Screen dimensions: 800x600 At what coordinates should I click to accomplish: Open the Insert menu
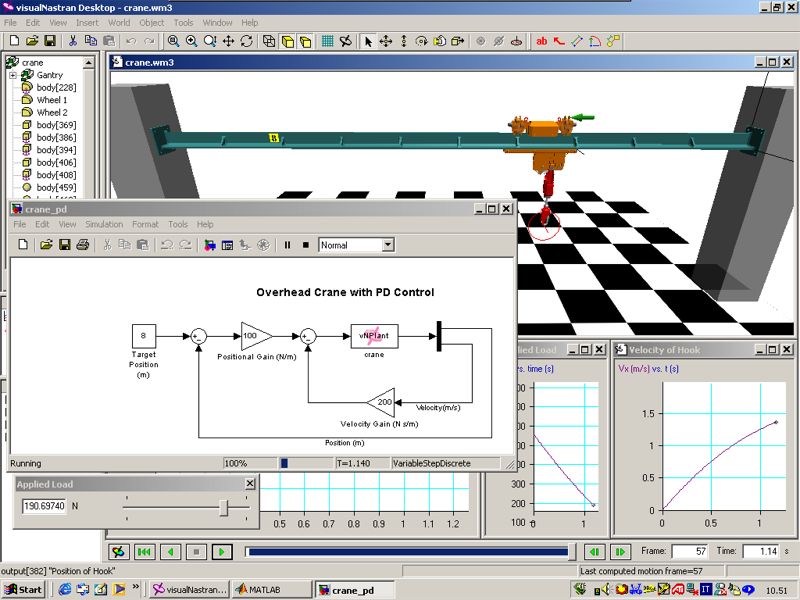tap(87, 23)
